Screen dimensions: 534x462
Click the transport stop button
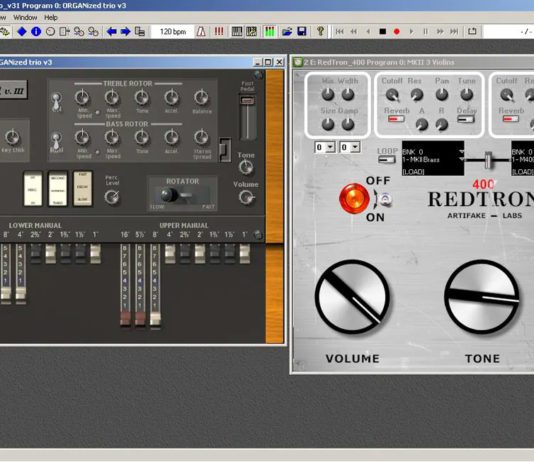point(382,32)
